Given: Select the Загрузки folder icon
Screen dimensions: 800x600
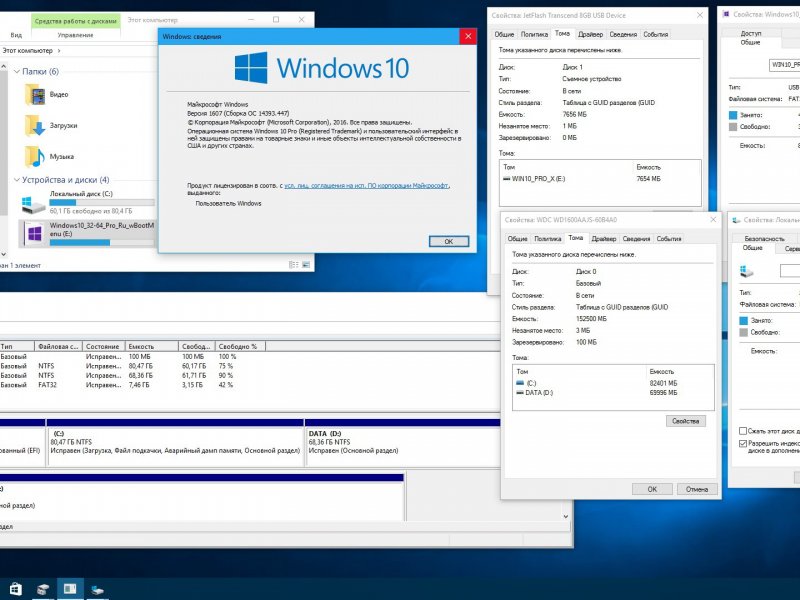Looking at the screenshot, I should [35, 126].
